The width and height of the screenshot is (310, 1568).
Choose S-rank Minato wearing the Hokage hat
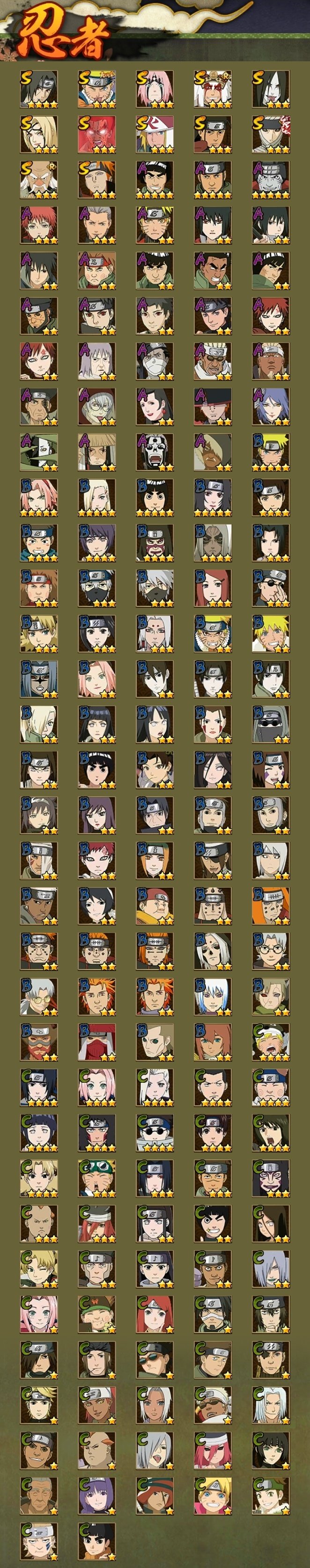pyautogui.click(x=155, y=135)
